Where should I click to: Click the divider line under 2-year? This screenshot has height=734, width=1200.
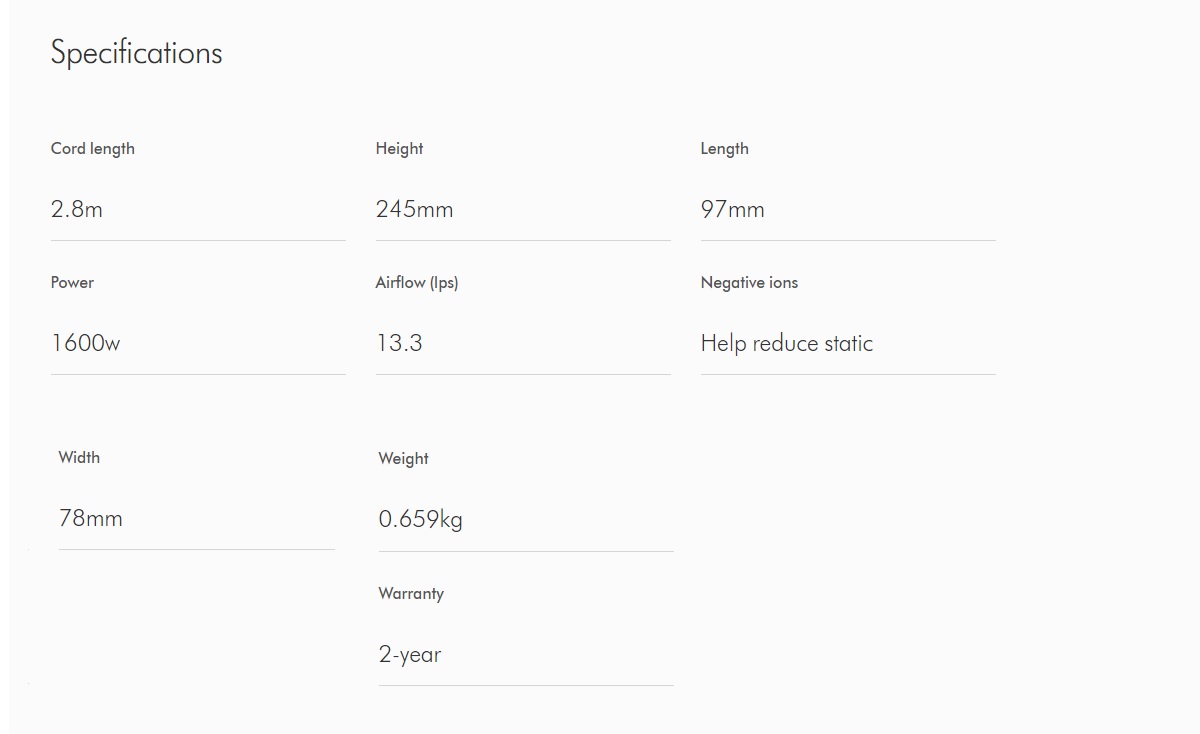click(526, 685)
